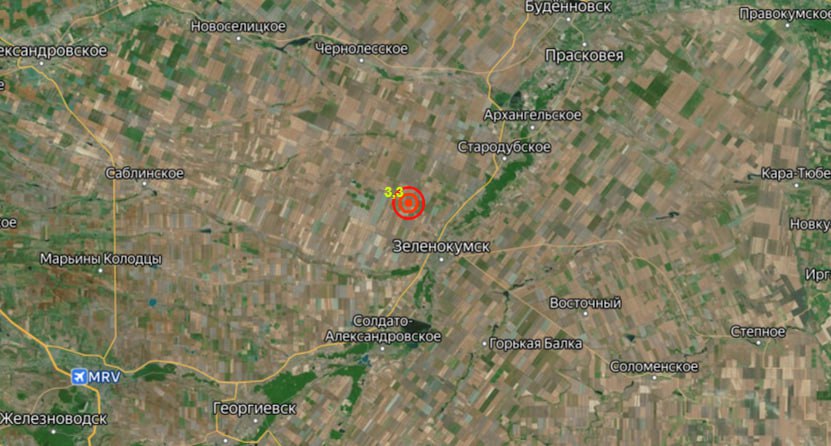Click the Марьины Колодцы label

[101, 259]
